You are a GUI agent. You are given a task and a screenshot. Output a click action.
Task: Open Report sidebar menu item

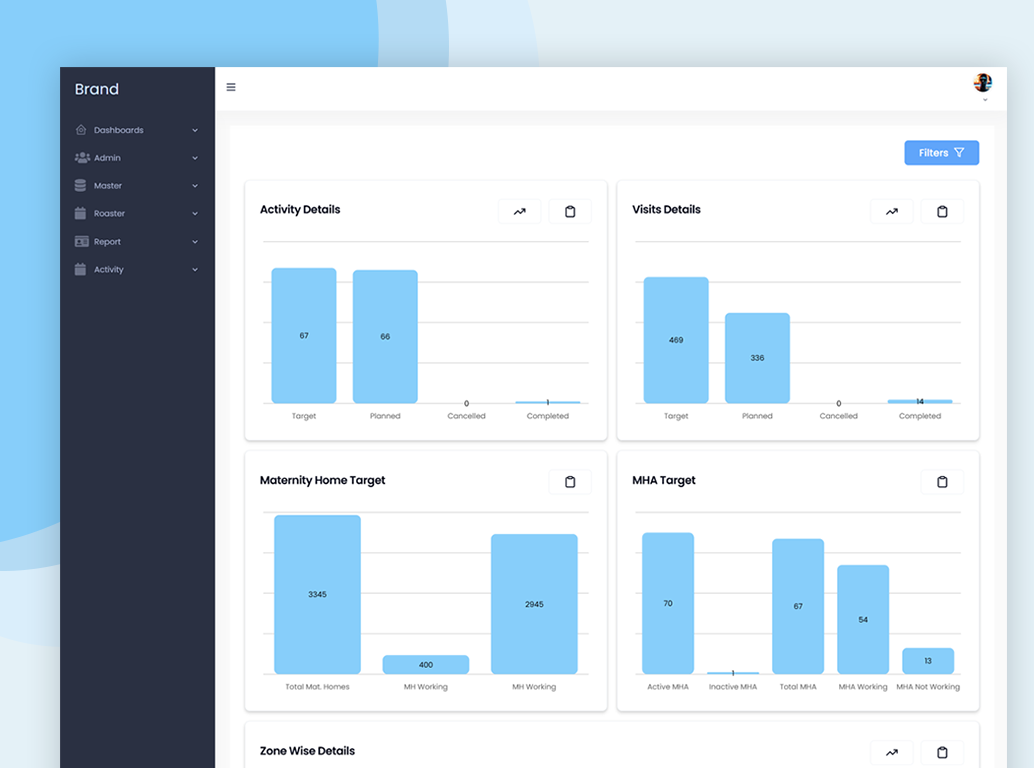point(137,241)
